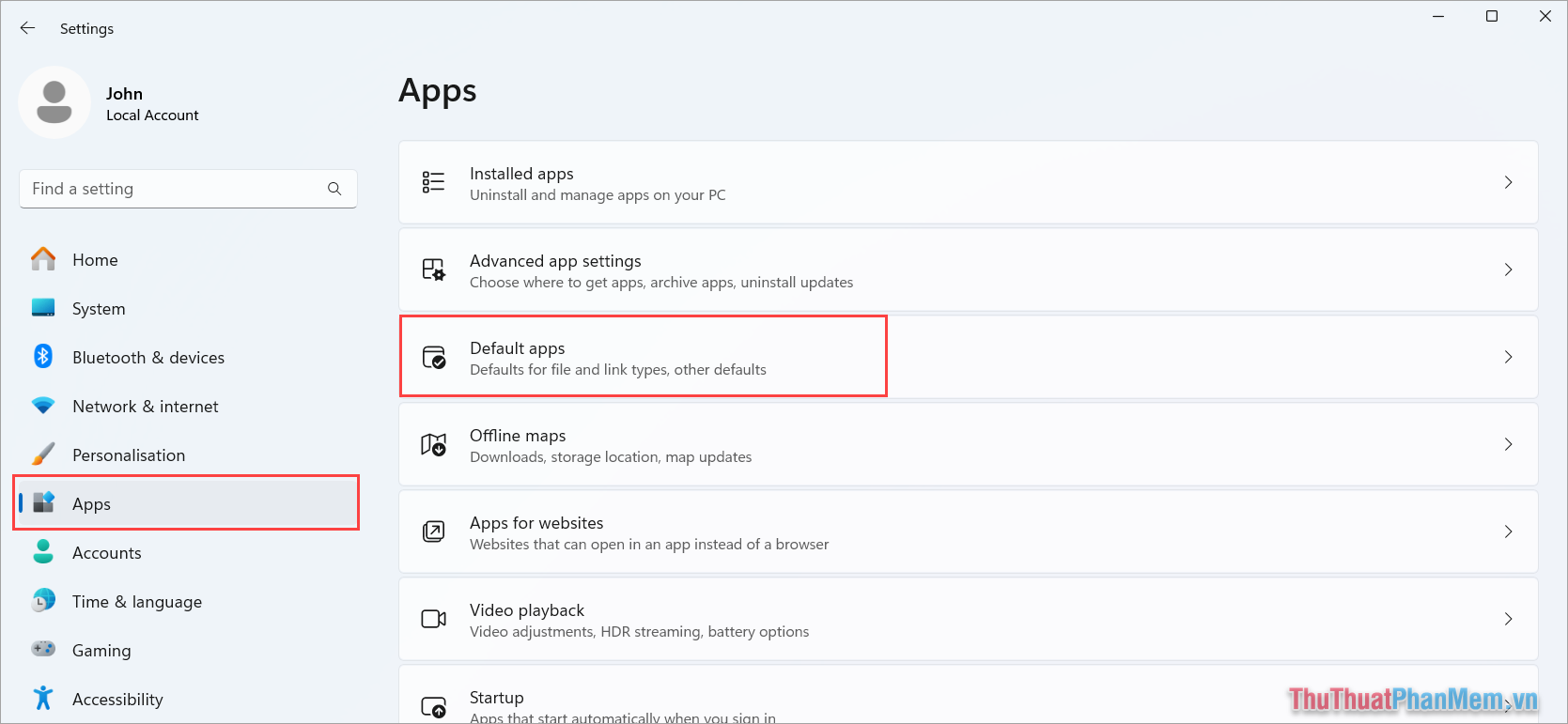Click the Accessibility person icon
This screenshot has width=1568, height=724.
pyautogui.click(x=43, y=699)
